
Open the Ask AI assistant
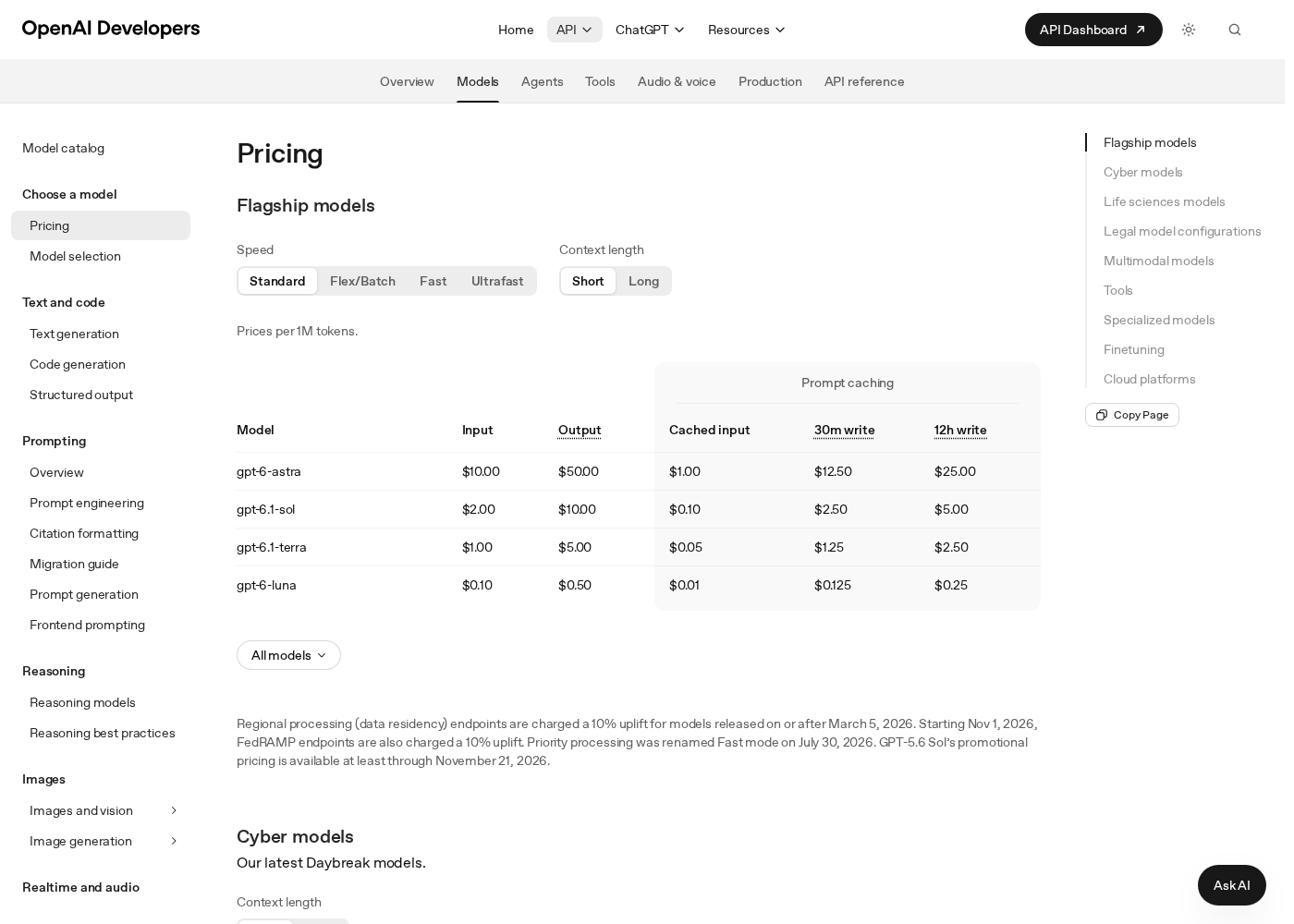pos(1232,885)
